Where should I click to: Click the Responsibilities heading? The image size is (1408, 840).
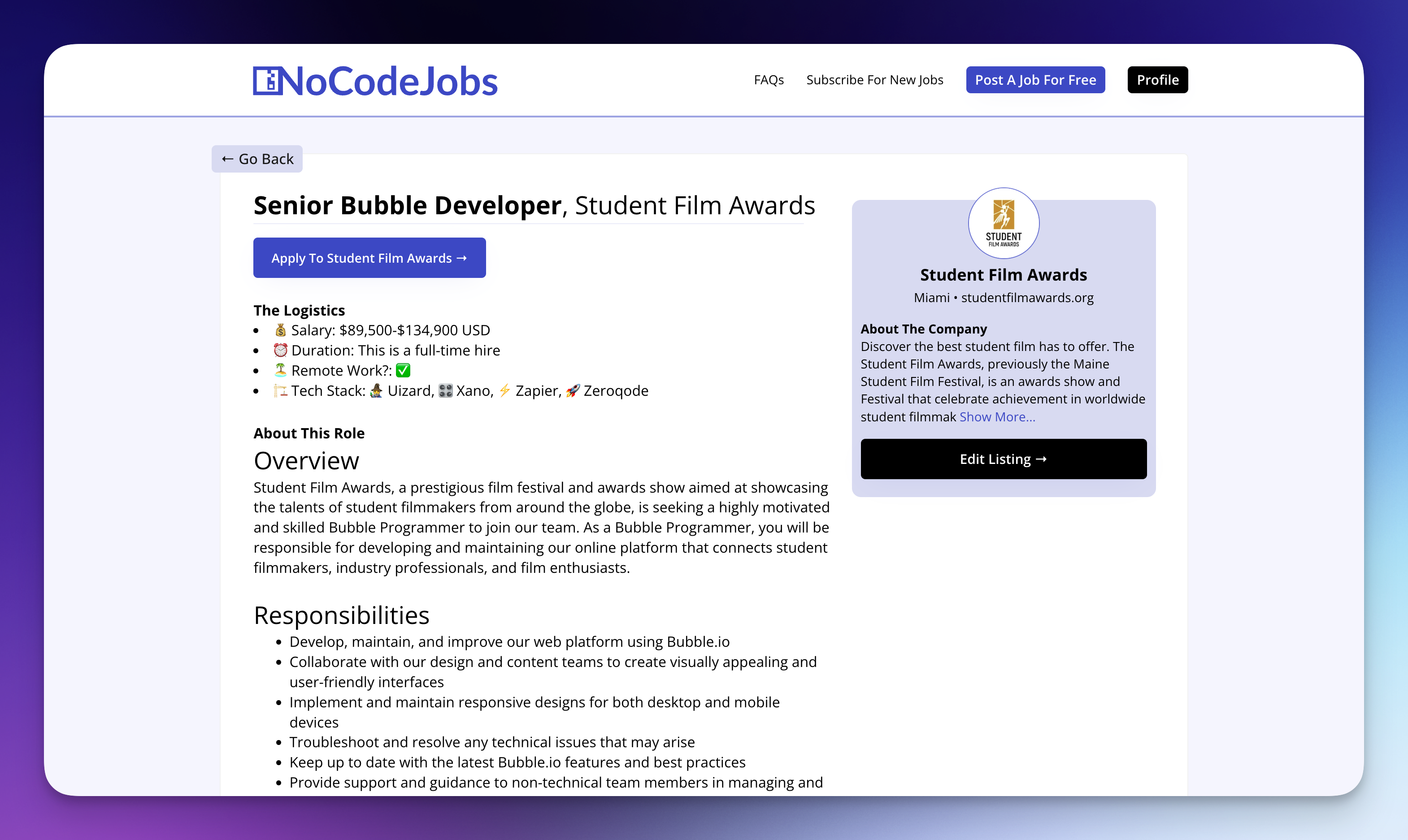341,615
